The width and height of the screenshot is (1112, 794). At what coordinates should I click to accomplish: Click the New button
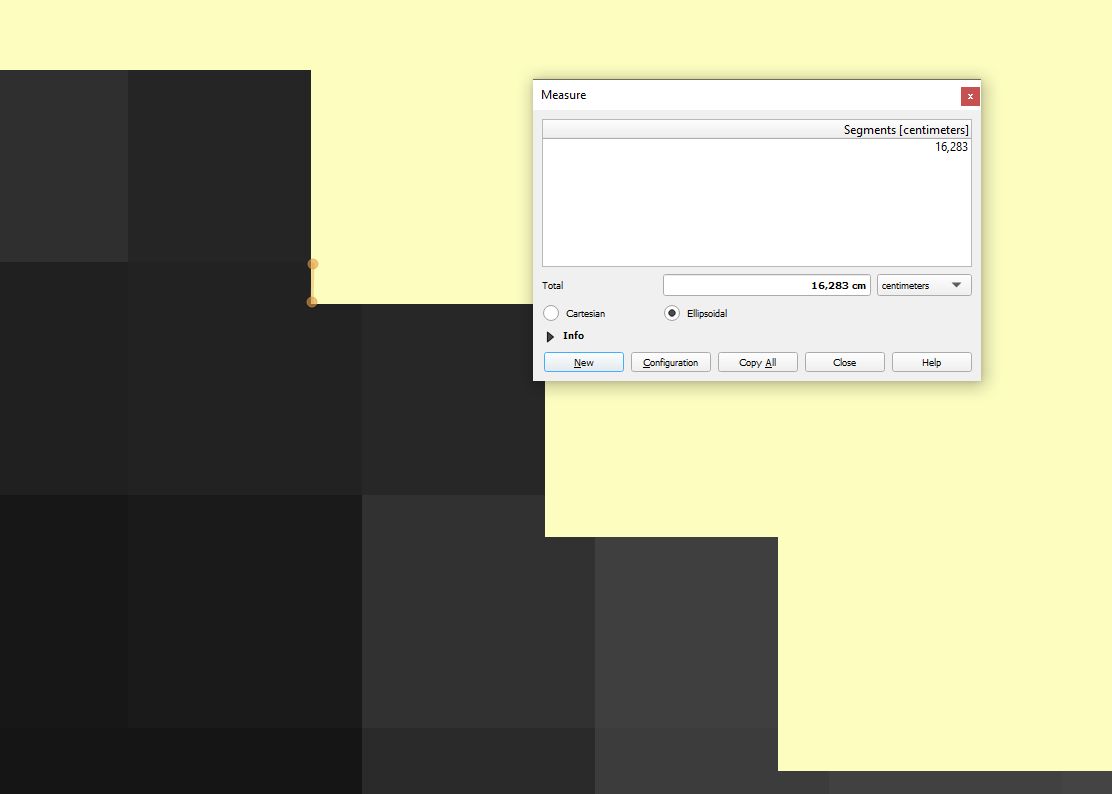tap(584, 362)
